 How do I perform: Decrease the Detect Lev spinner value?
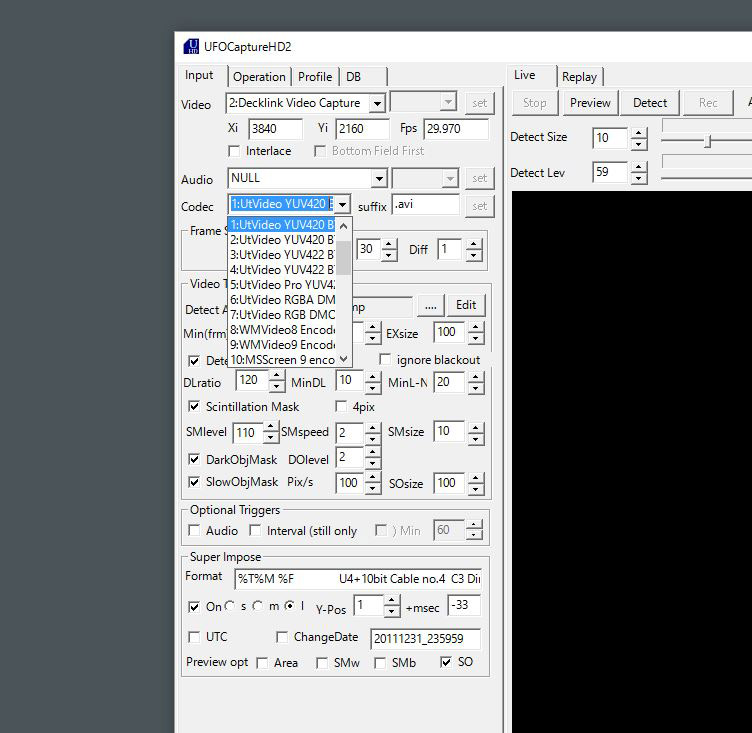[x=639, y=178]
